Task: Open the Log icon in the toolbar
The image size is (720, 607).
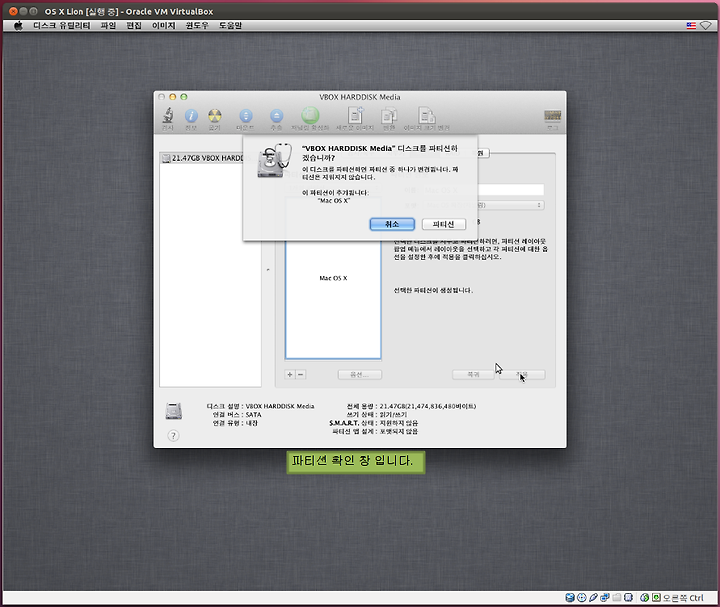Action: 552,115
